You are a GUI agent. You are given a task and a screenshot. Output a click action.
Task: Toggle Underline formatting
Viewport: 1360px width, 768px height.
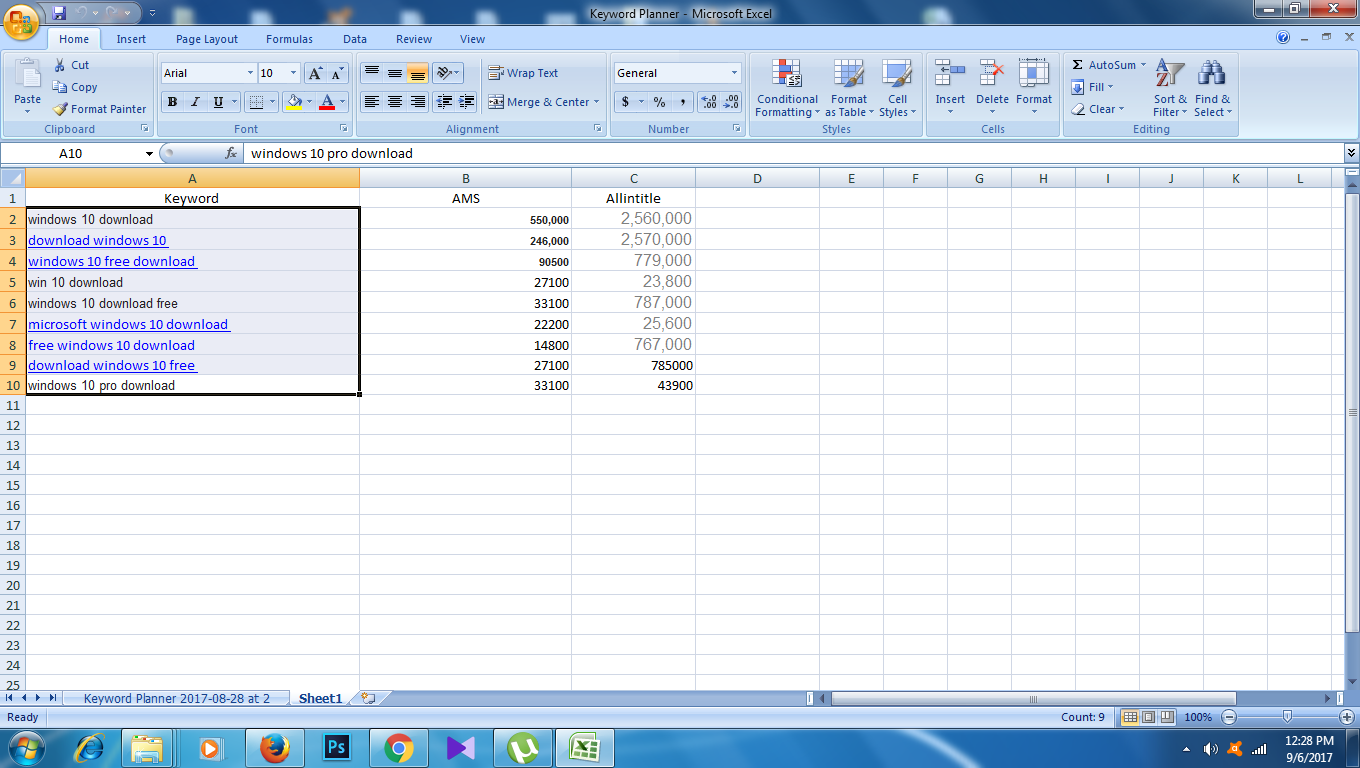tap(218, 102)
